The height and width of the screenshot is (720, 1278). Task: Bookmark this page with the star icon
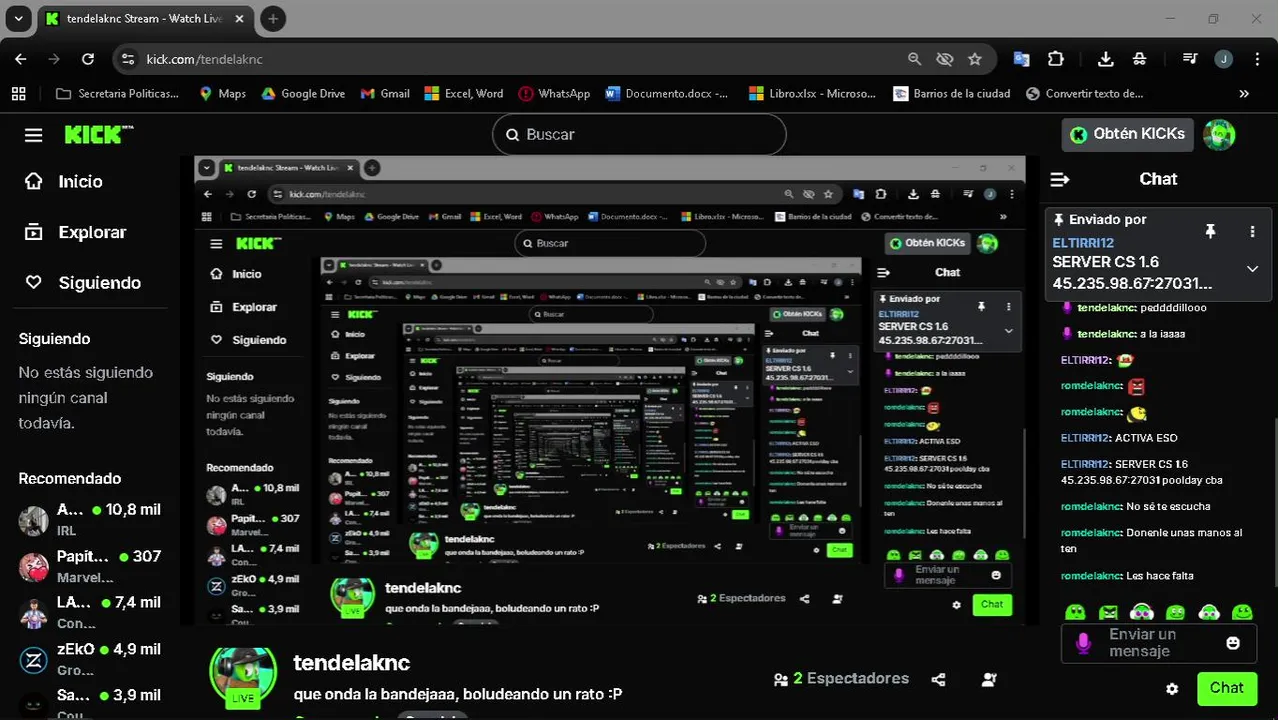pos(975,59)
